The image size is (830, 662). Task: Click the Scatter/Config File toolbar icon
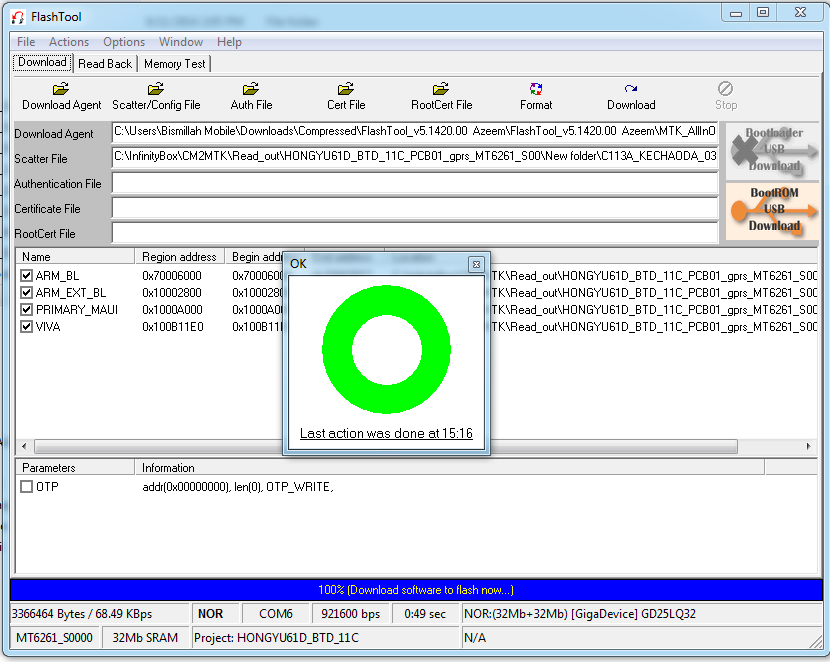pos(156,88)
